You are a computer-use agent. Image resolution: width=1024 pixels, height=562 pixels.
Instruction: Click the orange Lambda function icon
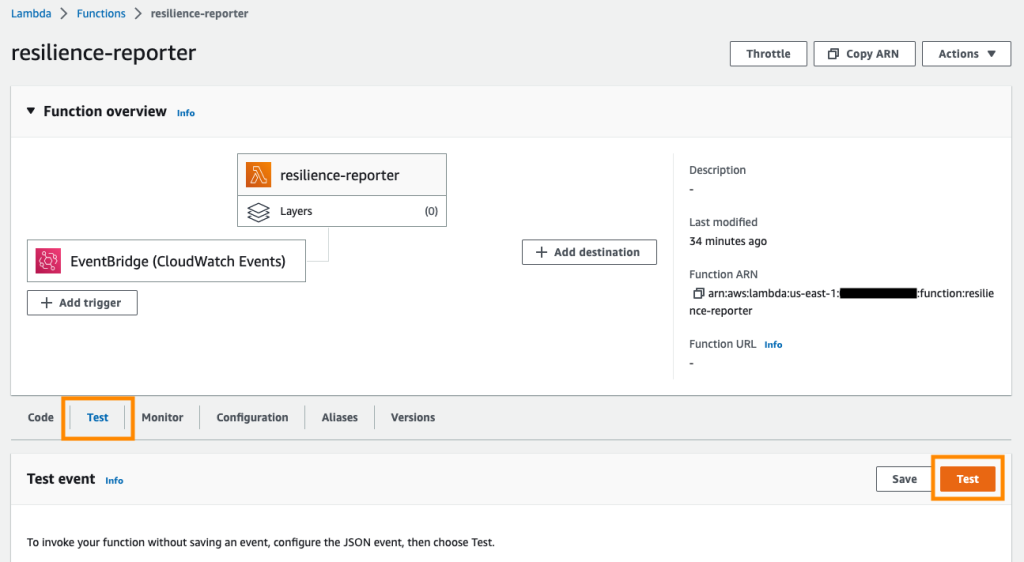pyautogui.click(x=258, y=175)
